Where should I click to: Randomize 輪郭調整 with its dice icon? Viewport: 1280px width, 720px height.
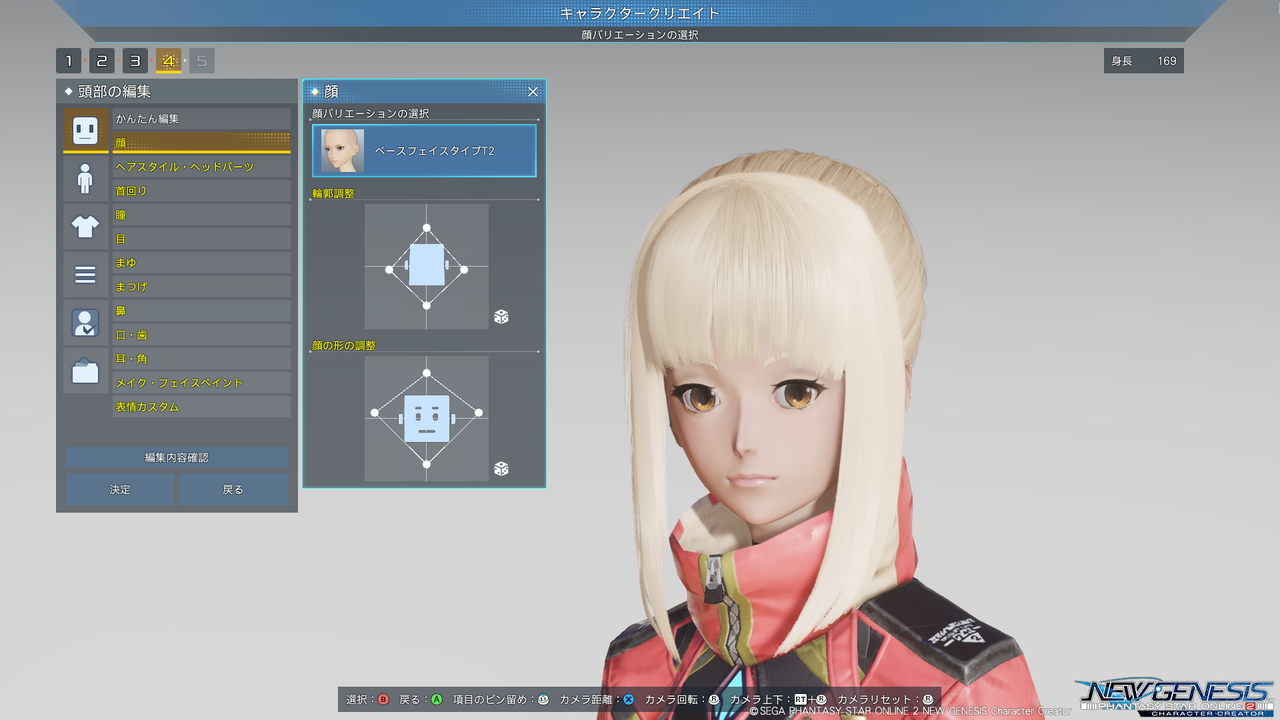click(x=501, y=317)
